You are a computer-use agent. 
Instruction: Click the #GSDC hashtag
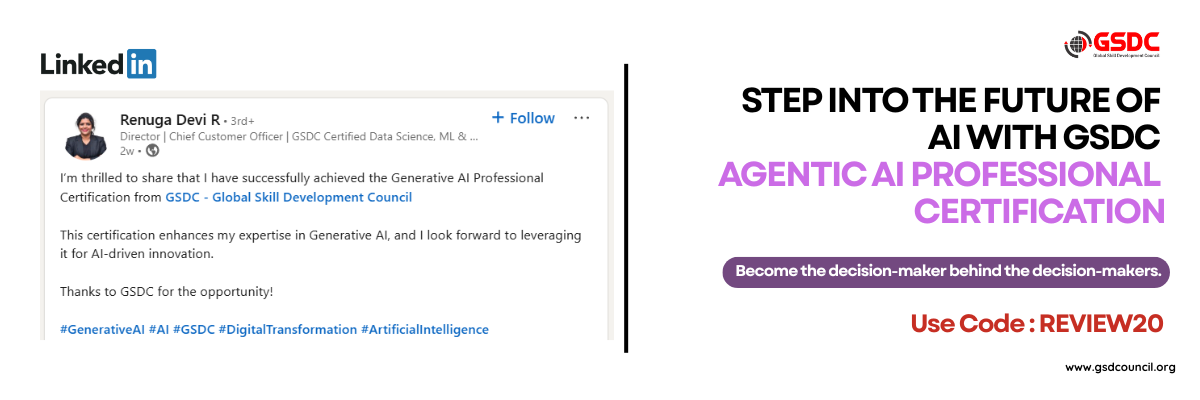click(x=194, y=329)
